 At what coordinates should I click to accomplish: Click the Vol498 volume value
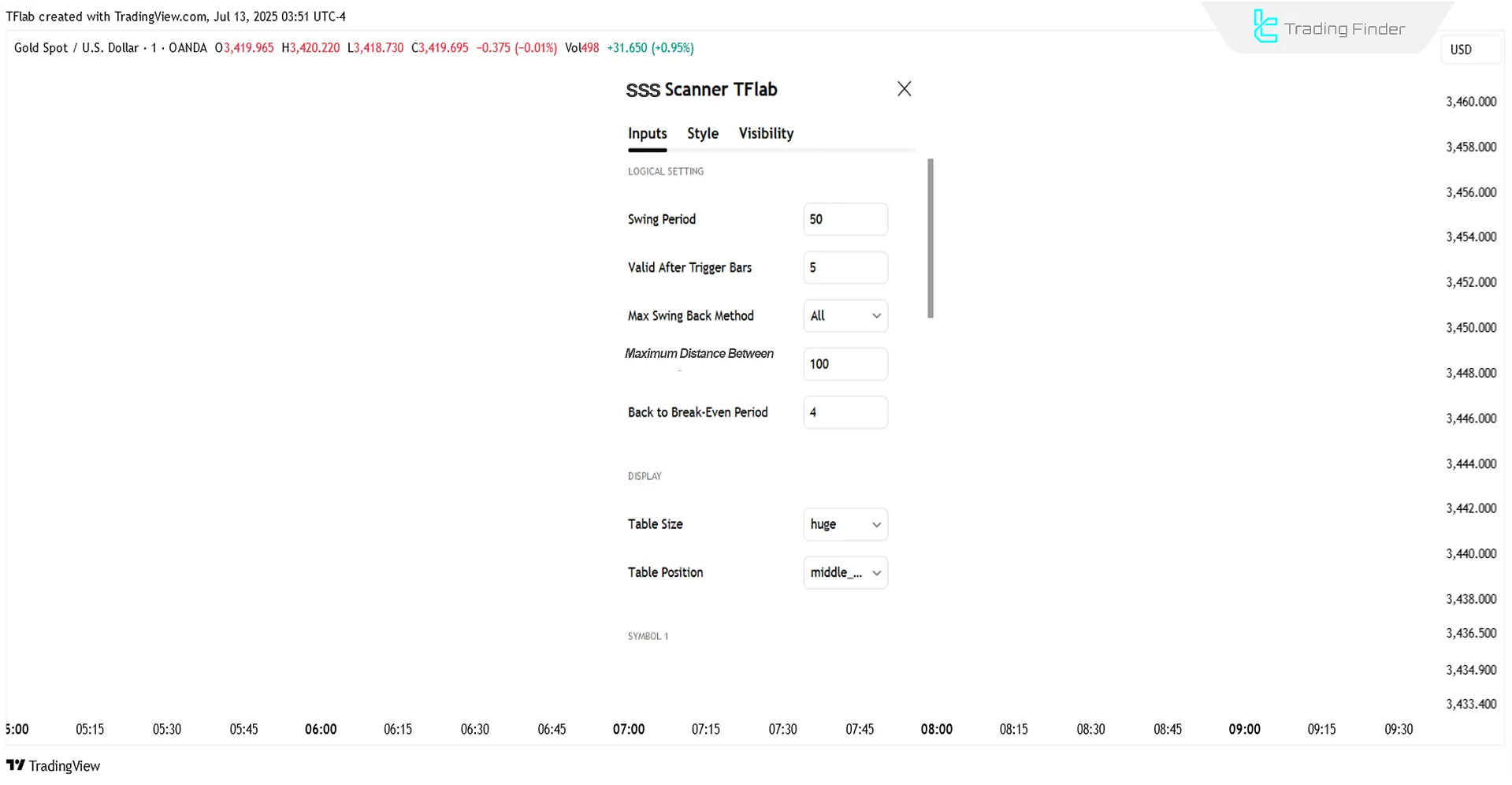[x=581, y=47]
